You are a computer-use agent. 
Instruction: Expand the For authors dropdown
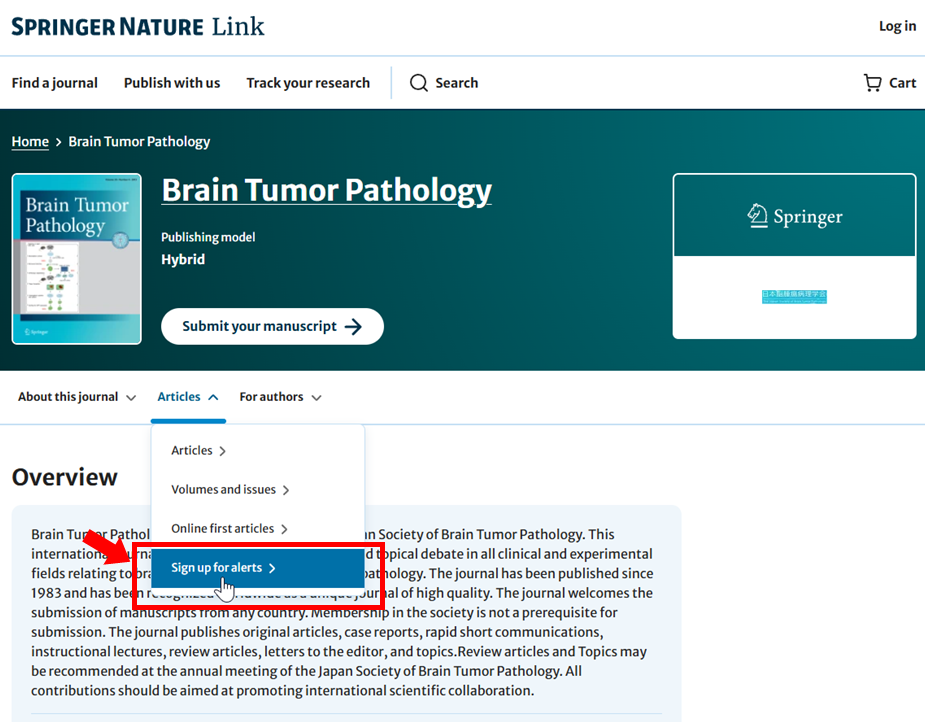(x=280, y=397)
